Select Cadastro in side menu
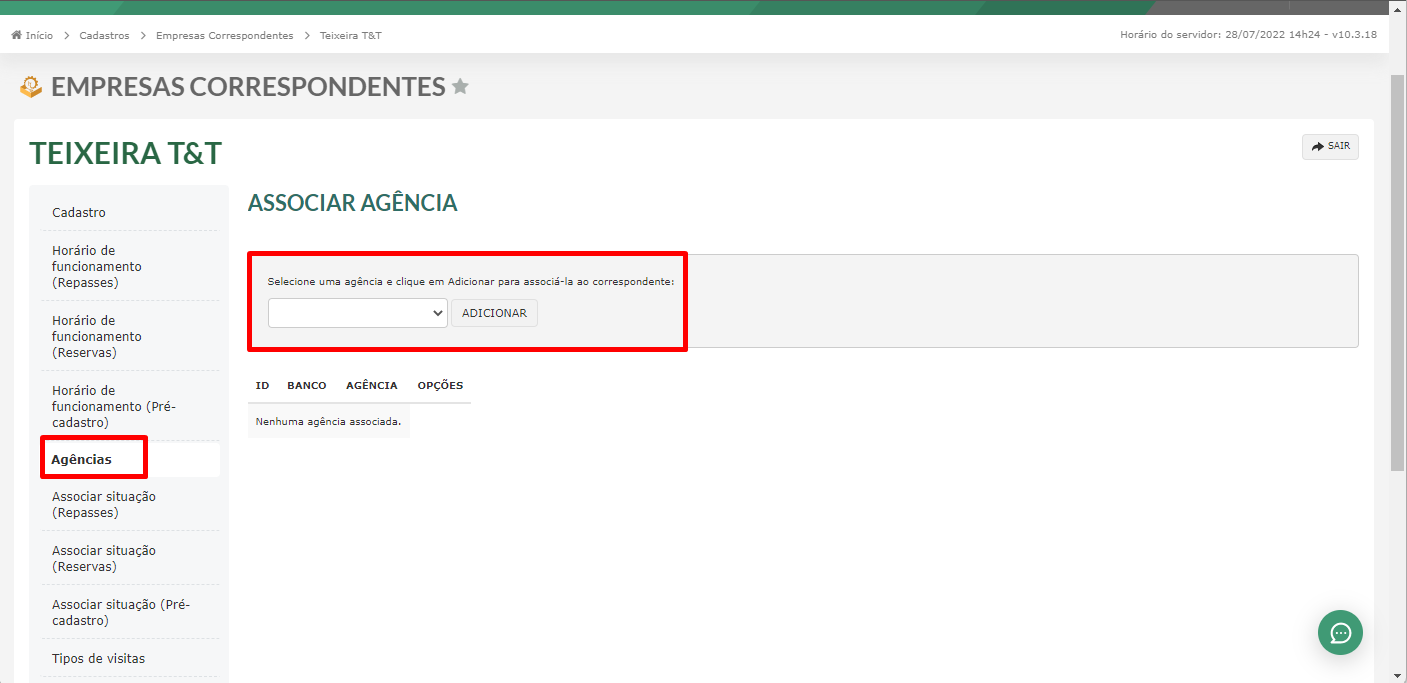The width and height of the screenshot is (1407, 683). click(79, 212)
